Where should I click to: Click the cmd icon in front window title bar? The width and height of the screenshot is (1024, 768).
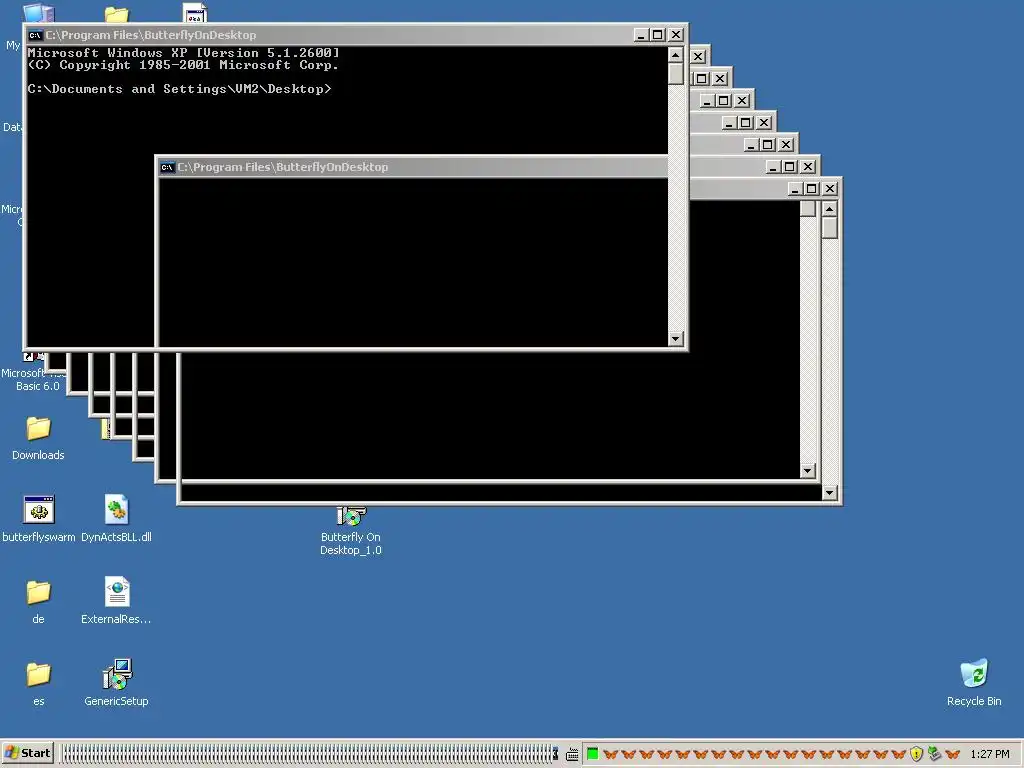[x=35, y=35]
